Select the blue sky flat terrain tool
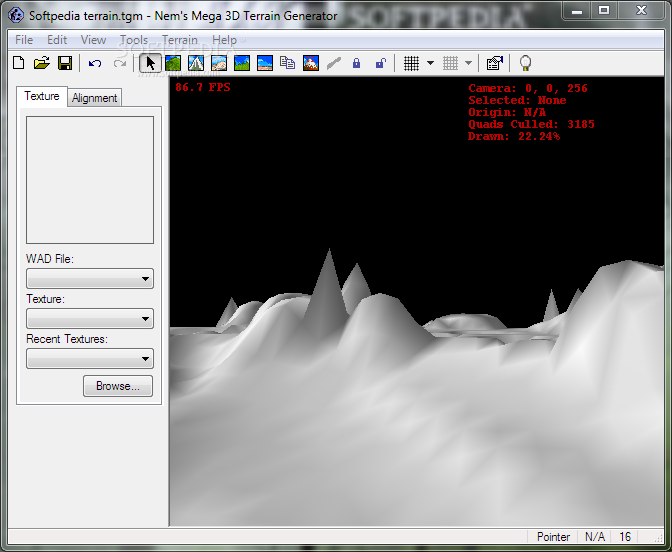Viewport: 672px width, 552px height. tap(265, 63)
